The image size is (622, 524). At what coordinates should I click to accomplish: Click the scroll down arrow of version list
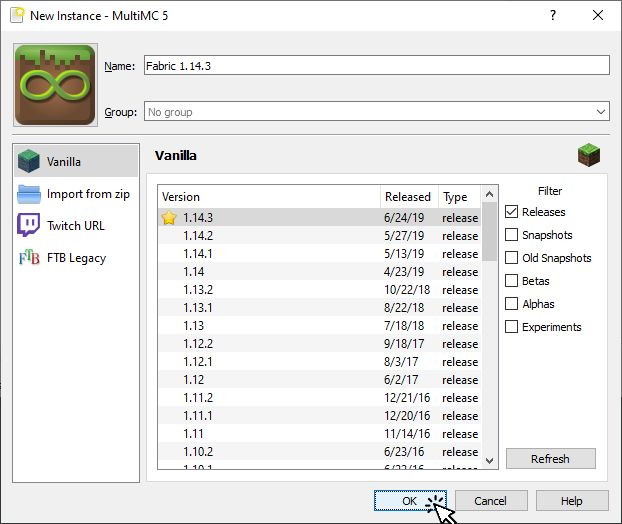coord(490,461)
